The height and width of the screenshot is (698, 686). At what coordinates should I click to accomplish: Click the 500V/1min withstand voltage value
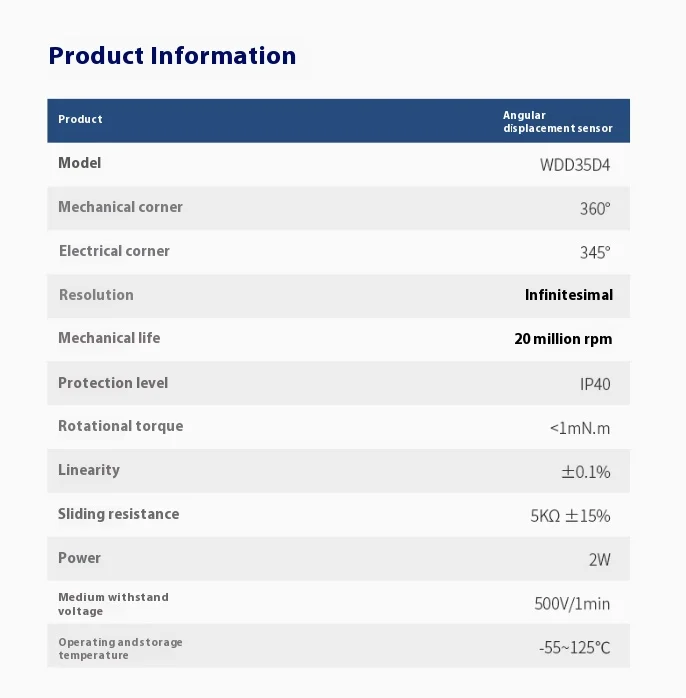(572, 604)
